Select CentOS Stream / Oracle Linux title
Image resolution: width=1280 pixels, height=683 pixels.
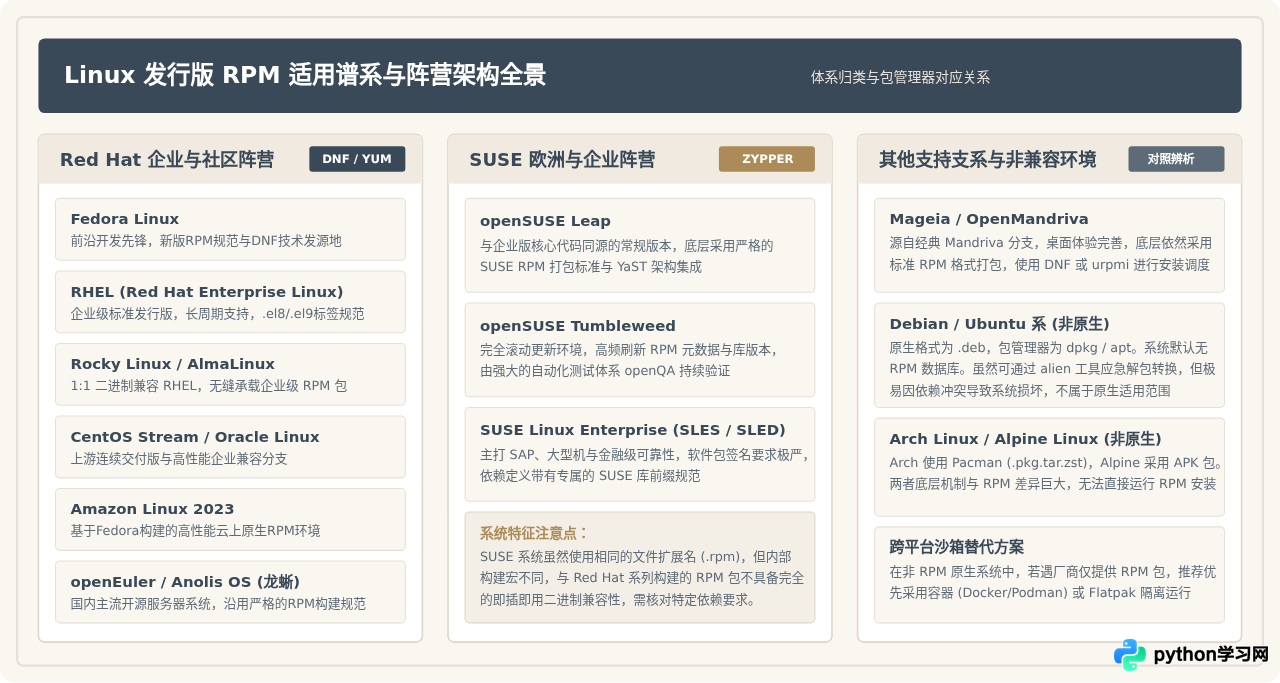point(195,437)
